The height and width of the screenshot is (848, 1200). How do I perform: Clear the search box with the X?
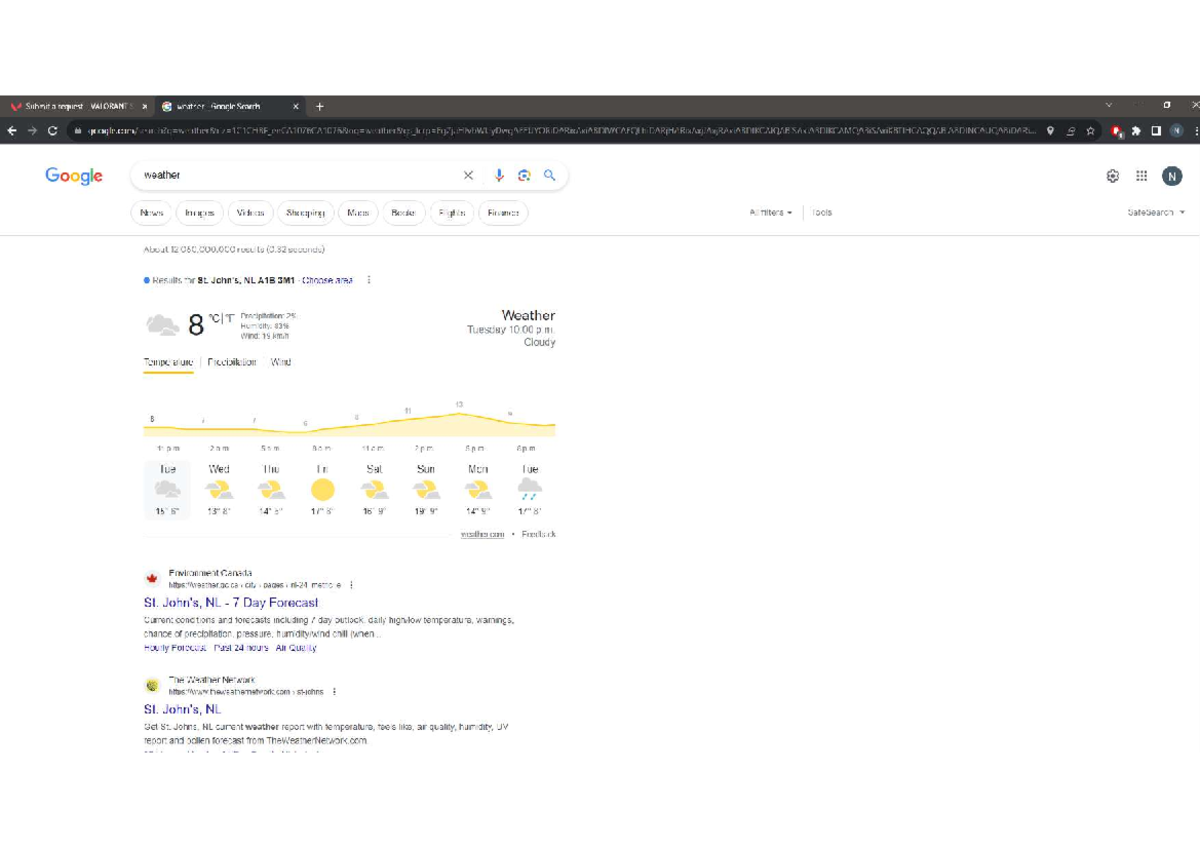468,176
